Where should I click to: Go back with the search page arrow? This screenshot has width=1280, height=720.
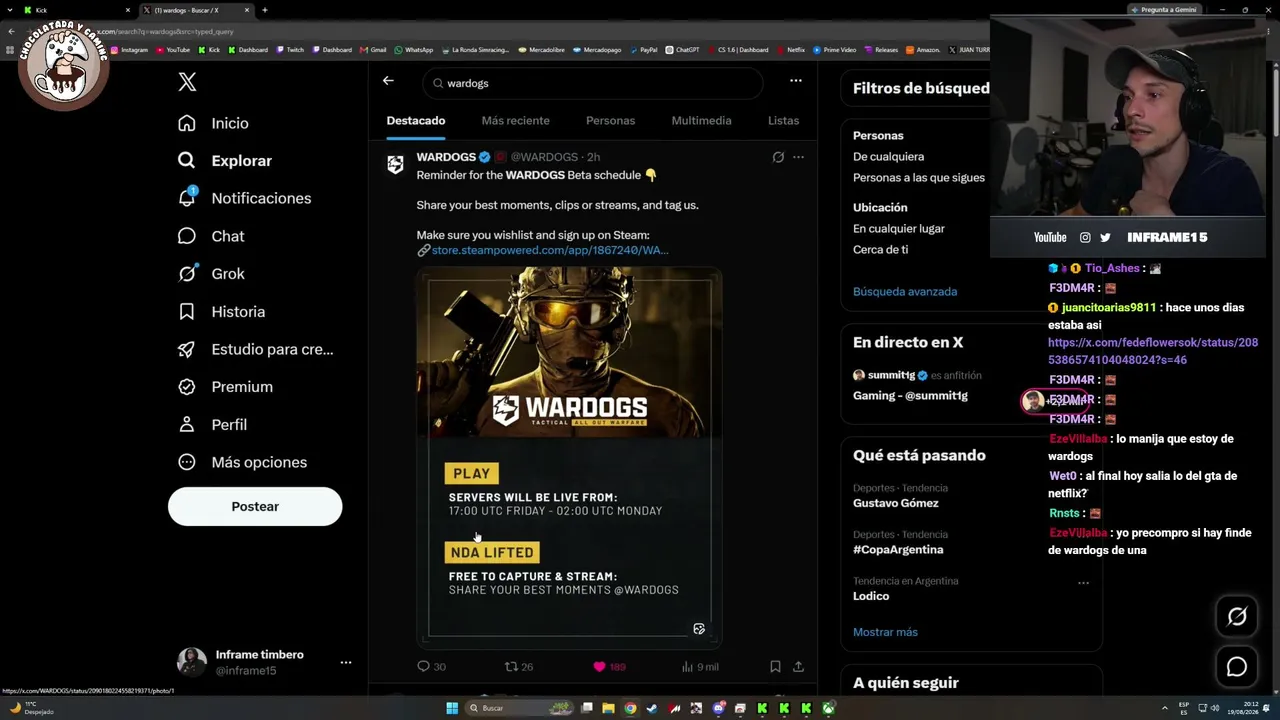tap(388, 81)
